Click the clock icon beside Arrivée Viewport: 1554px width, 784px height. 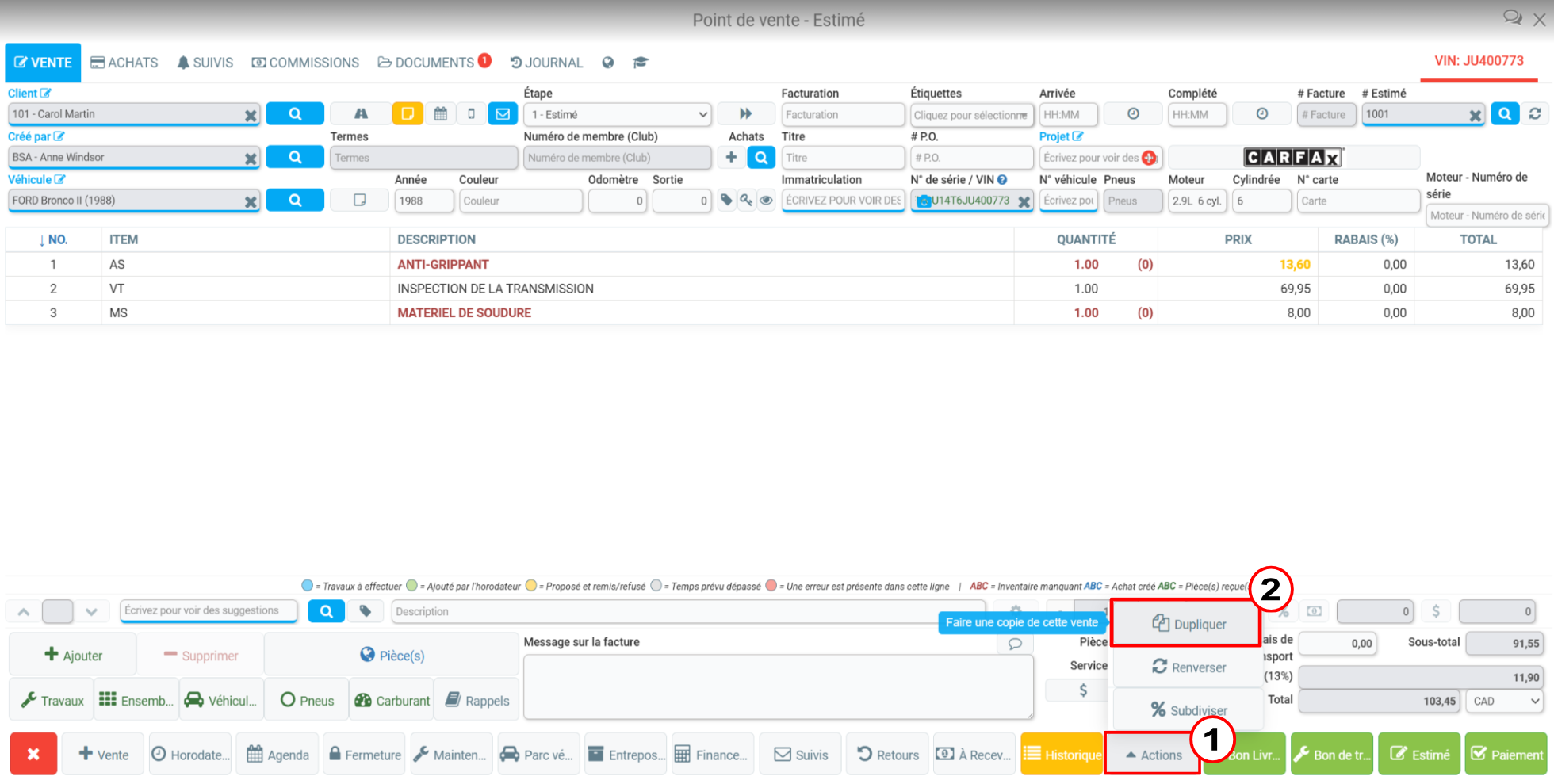[x=1133, y=114]
